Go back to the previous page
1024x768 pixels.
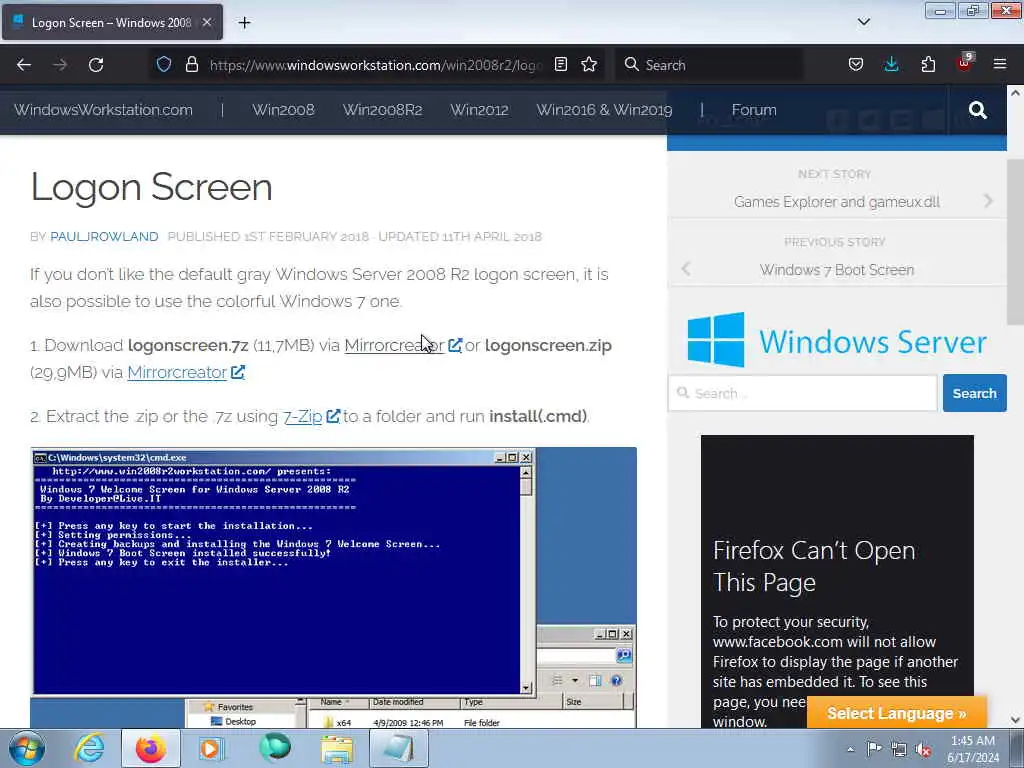pos(24,65)
